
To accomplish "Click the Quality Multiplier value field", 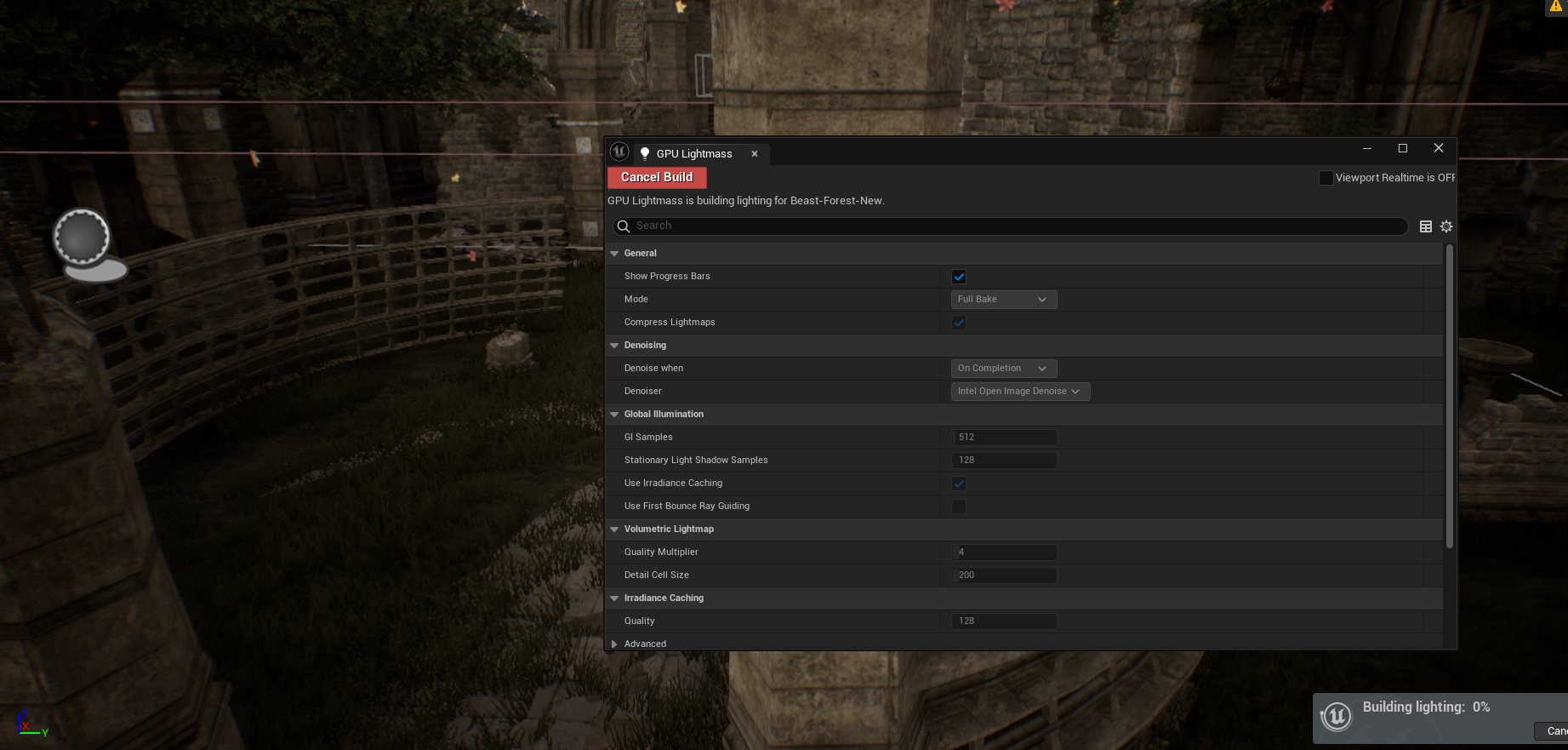I will click(1004, 552).
